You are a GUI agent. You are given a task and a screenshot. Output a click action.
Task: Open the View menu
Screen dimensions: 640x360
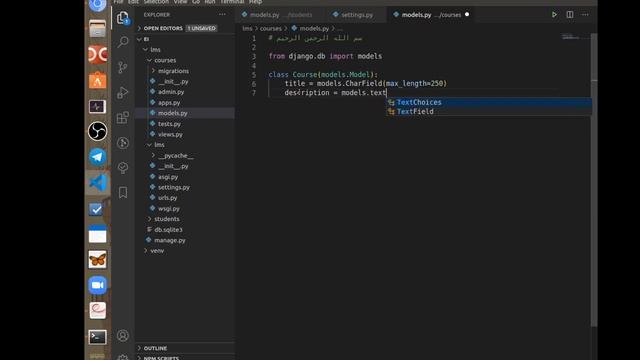tap(180, 2)
